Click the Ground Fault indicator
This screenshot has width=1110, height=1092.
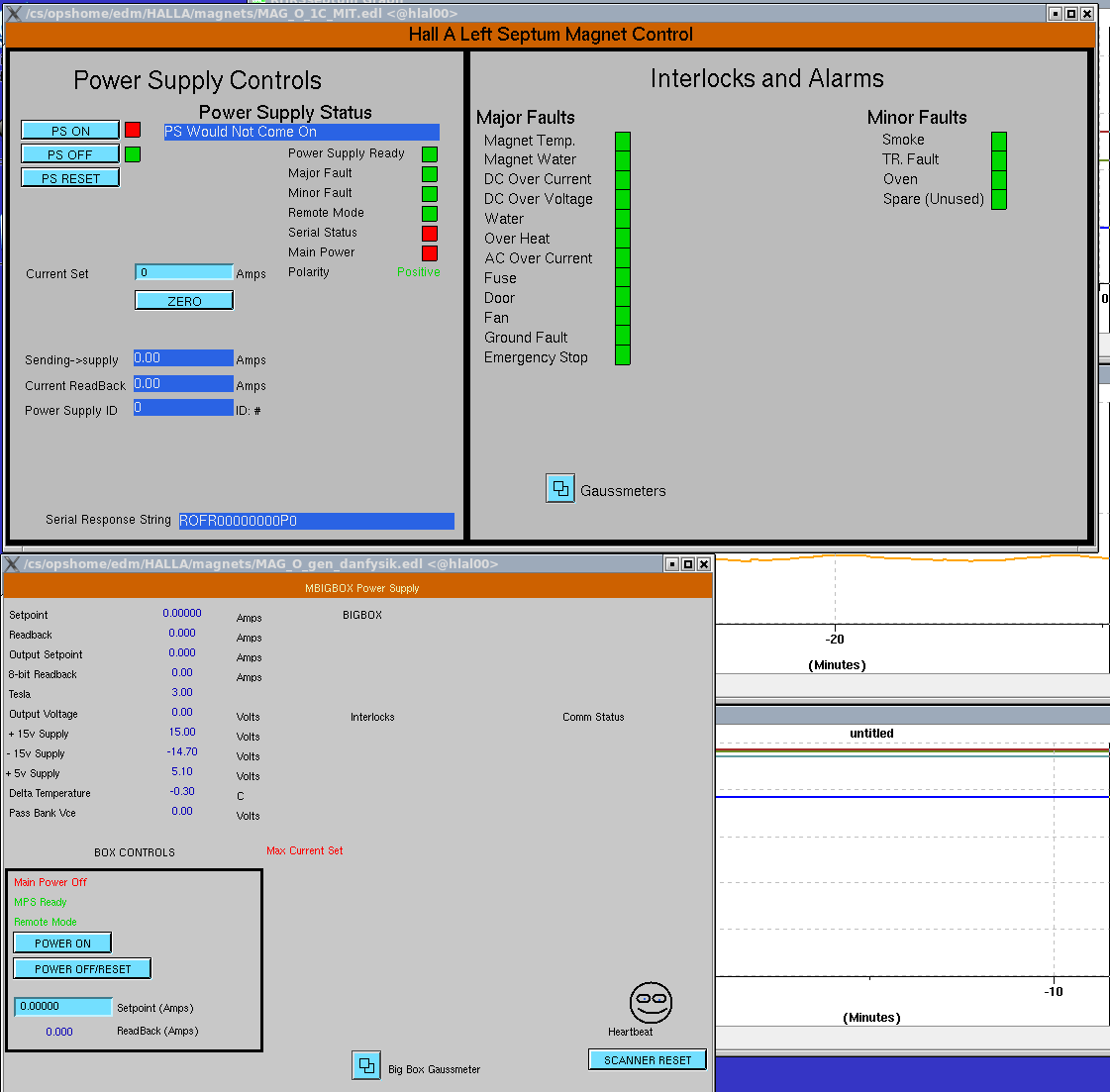point(623,337)
